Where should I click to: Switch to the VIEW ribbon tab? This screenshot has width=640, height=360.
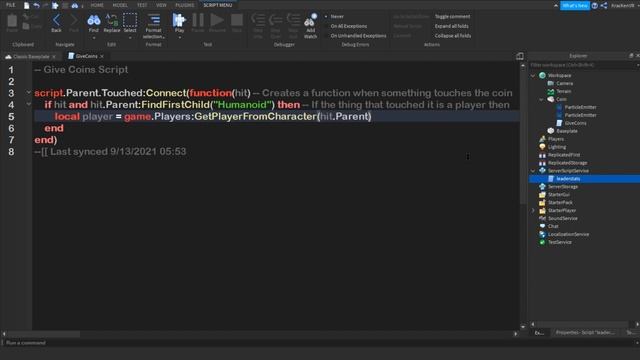coord(161,5)
